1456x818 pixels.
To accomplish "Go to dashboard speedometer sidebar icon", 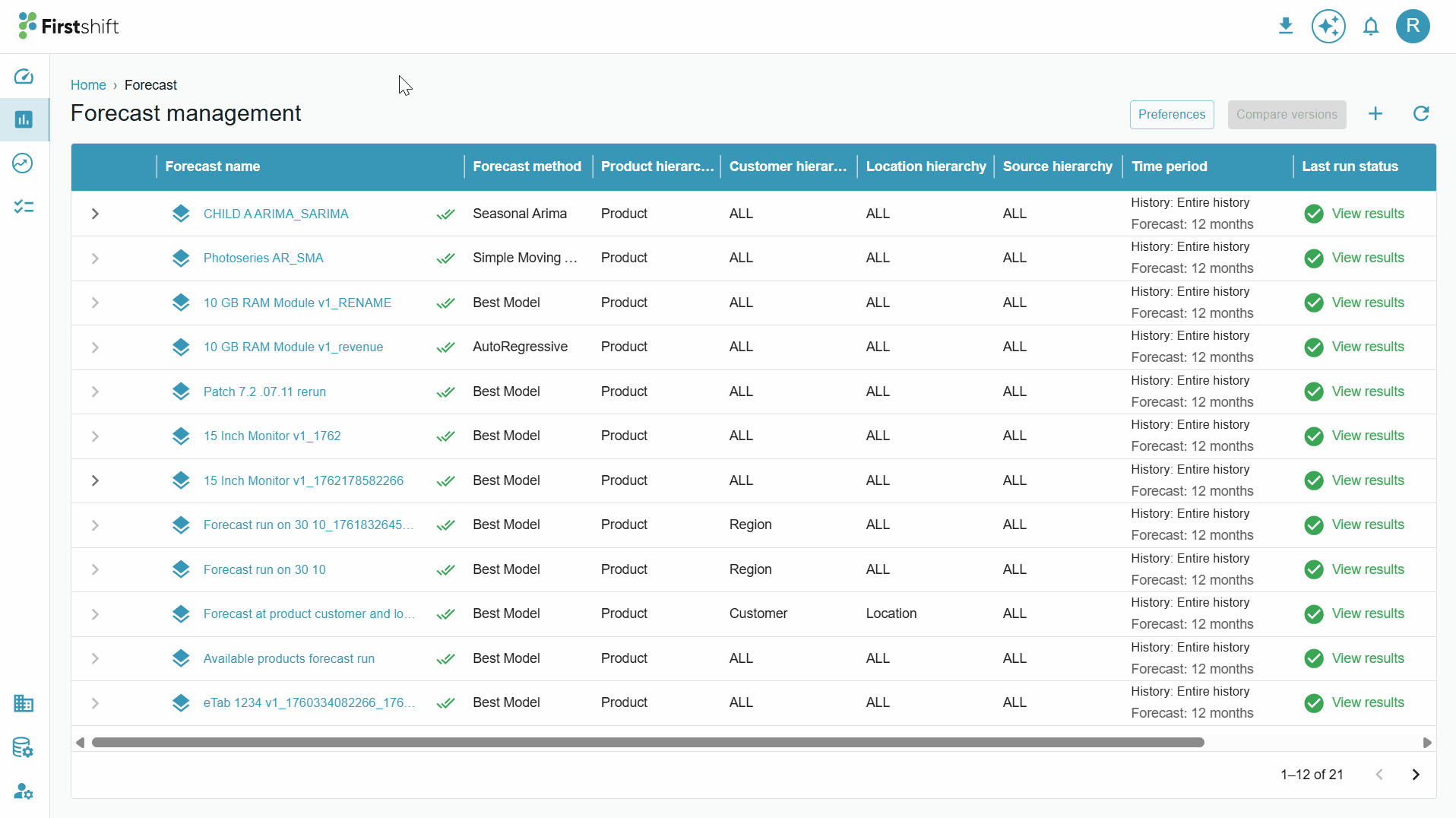I will point(24,76).
